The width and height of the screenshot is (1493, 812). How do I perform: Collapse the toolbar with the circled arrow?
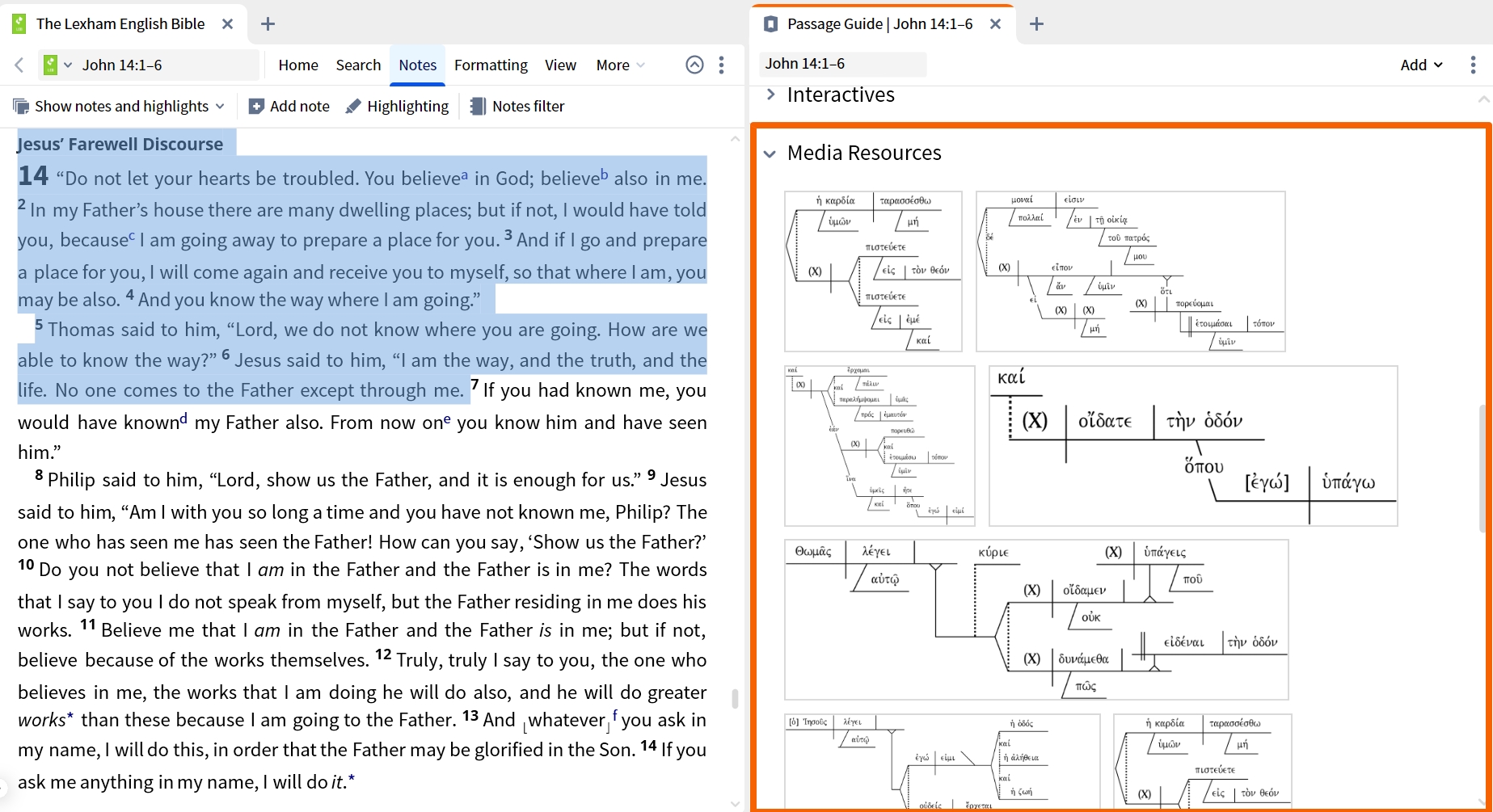(694, 65)
